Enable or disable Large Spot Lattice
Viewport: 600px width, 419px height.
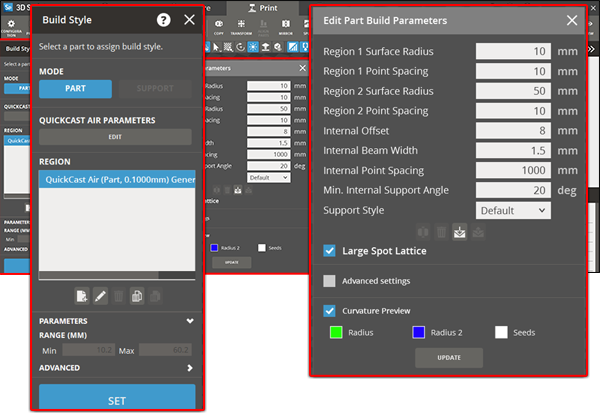coord(329,251)
